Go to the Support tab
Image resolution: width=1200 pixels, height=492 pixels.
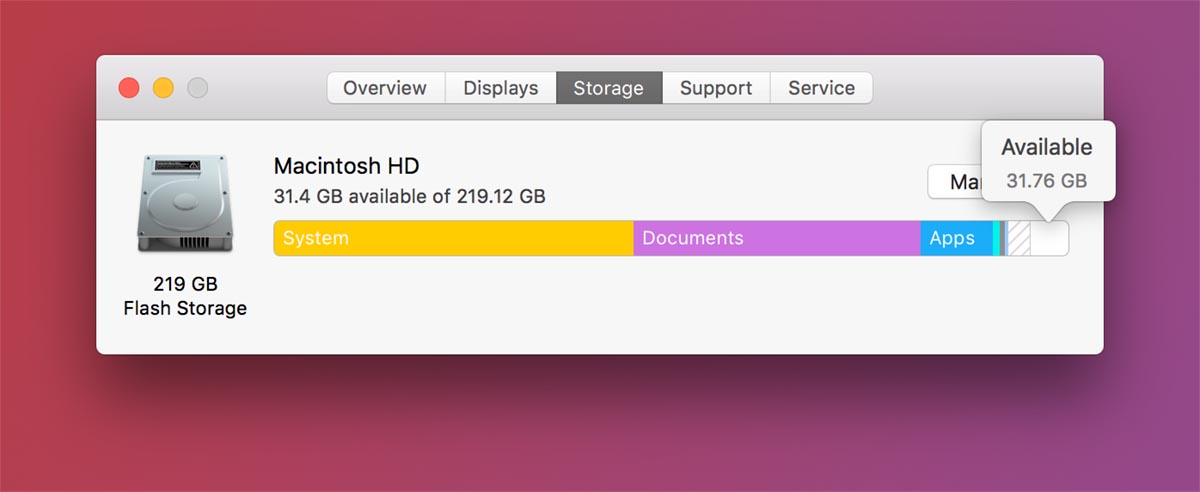(x=716, y=88)
